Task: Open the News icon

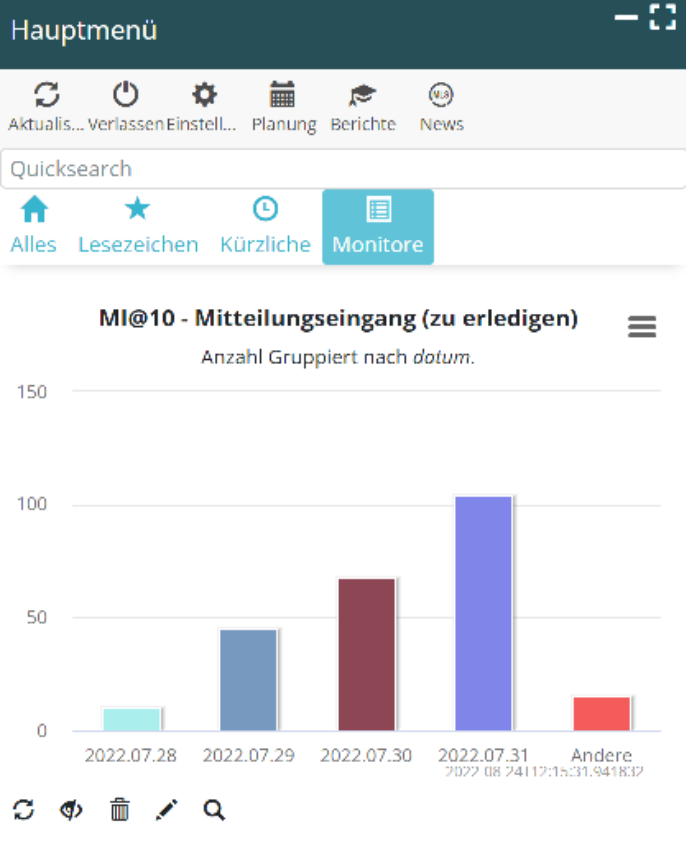Action: [x=441, y=95]
